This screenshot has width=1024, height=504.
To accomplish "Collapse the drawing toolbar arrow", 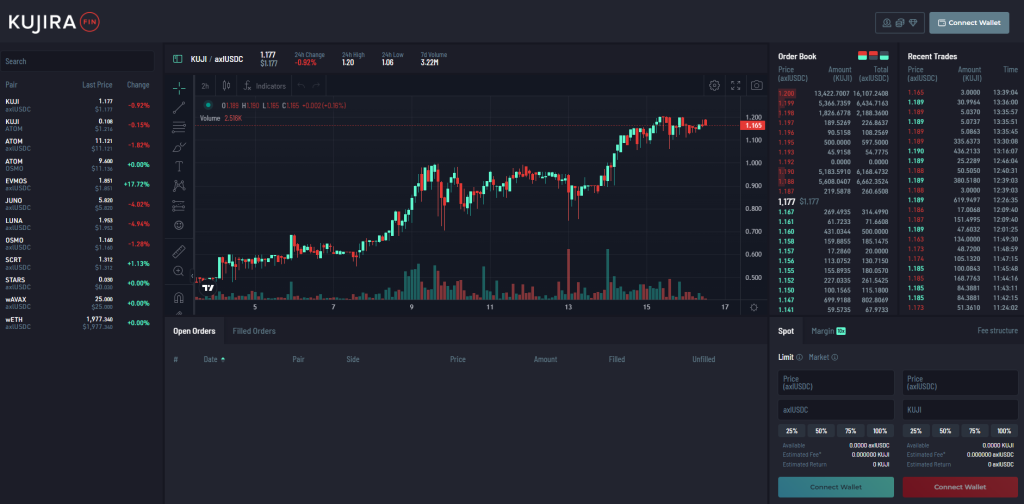I will (x=192, y=277).
